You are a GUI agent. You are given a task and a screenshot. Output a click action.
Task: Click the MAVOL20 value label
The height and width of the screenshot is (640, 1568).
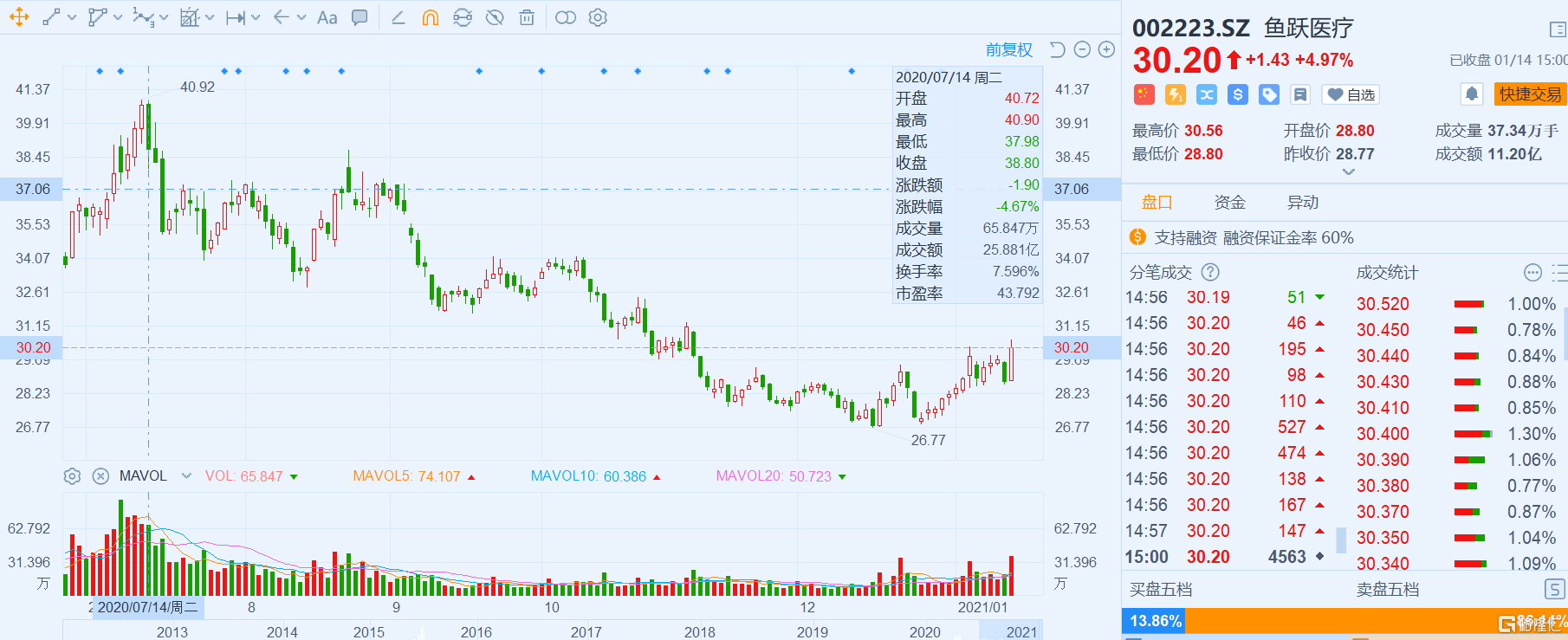774,476
